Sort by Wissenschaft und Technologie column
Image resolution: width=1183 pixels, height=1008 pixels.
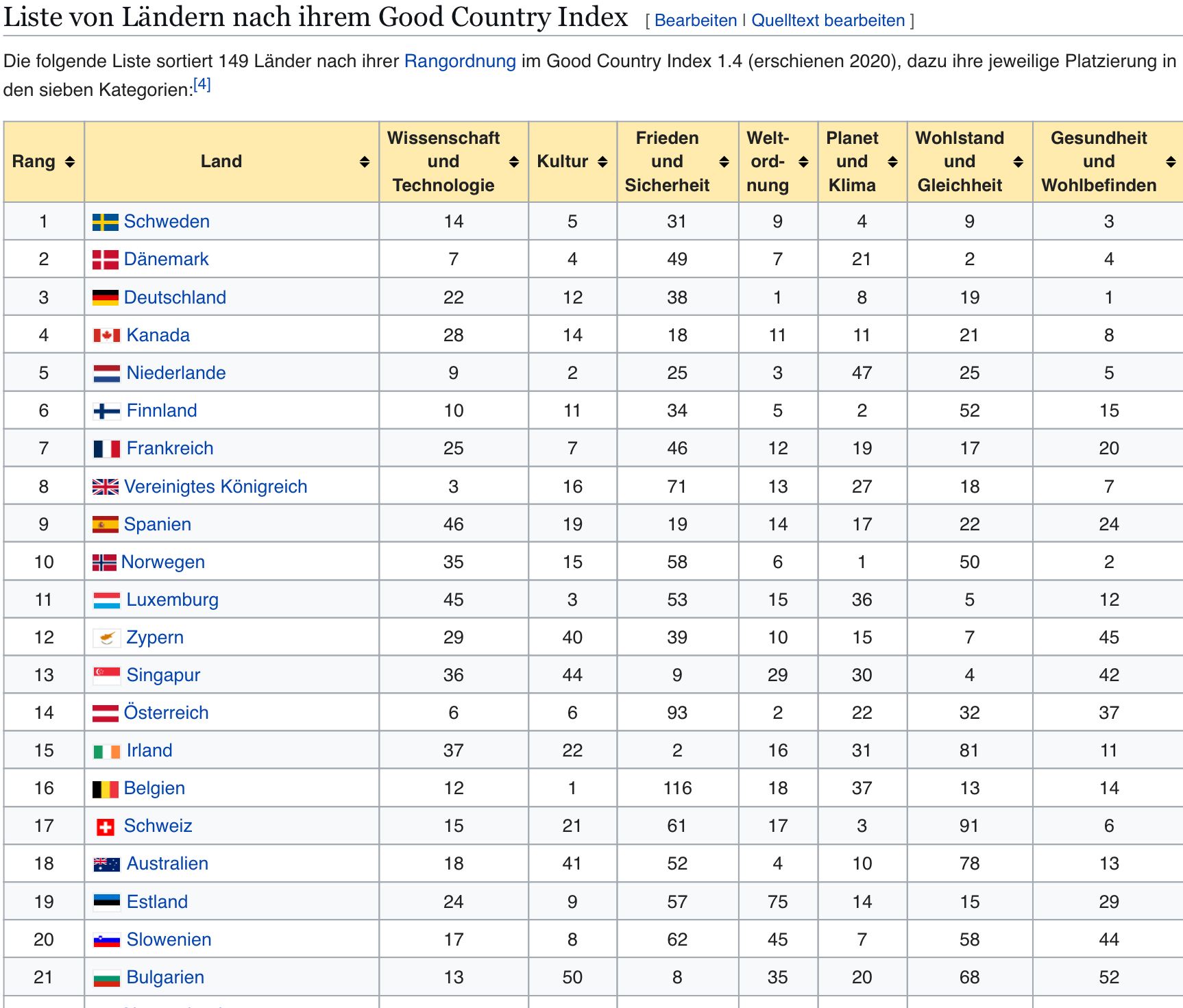(513, 162)
